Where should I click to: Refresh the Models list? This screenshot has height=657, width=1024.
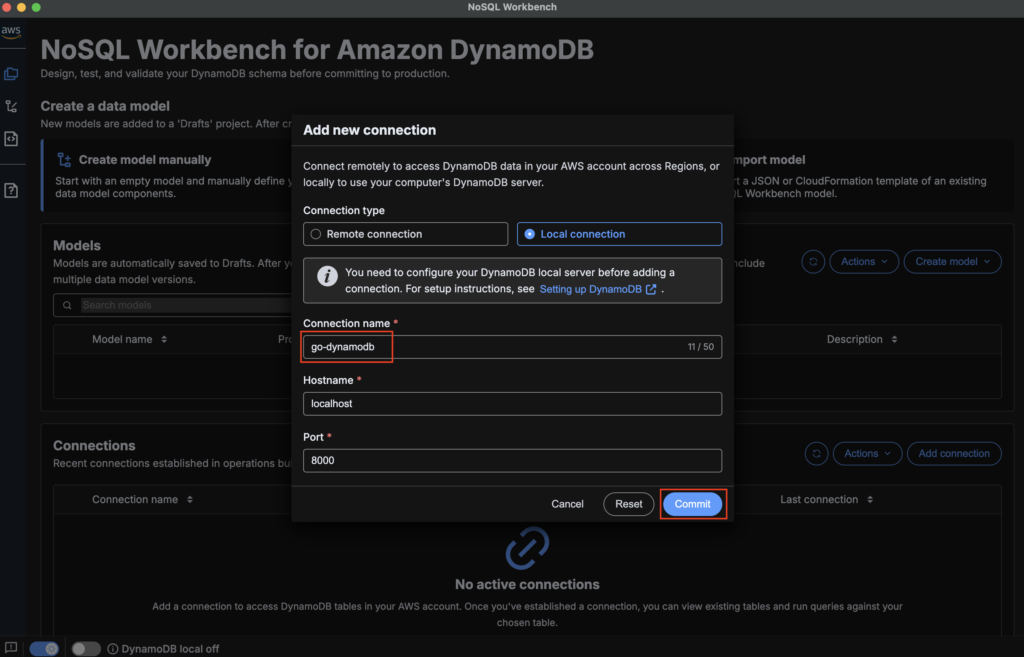tap(814, 262)
